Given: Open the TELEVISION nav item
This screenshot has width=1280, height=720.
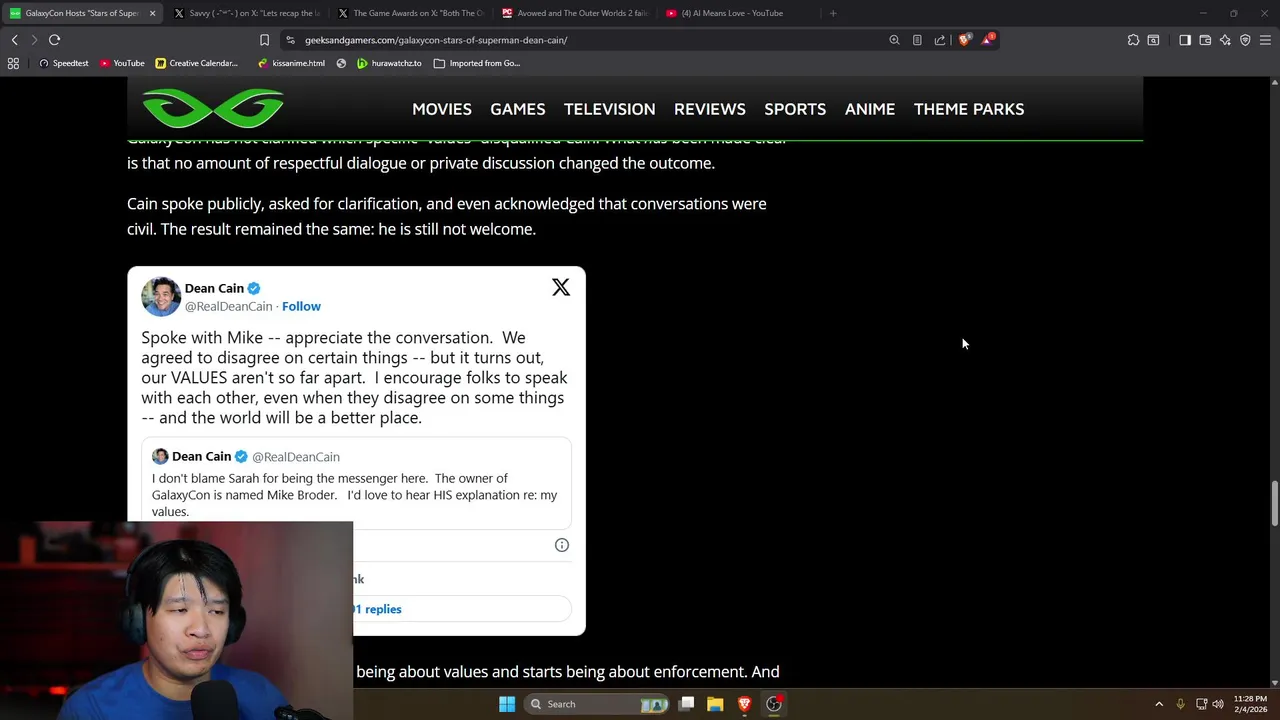Looking at the screenshot, I should (610, 109).
